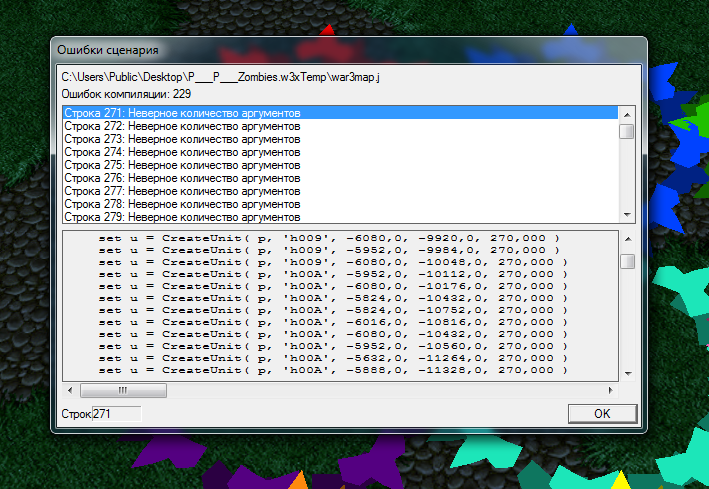Select error row Строка 277
This screenshot has width=709, height=489.
point(340,191)
